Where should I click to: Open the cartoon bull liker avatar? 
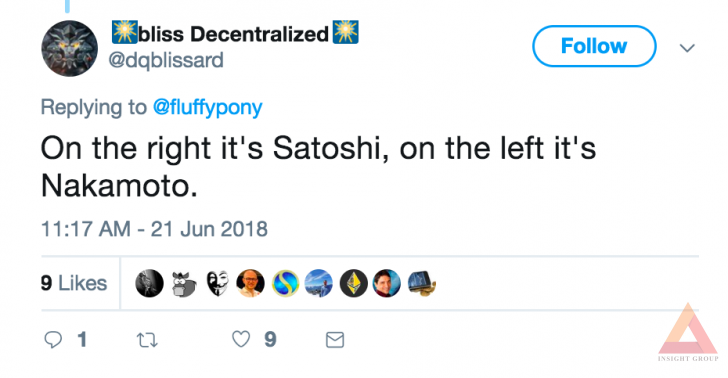(x=183, y=284)
